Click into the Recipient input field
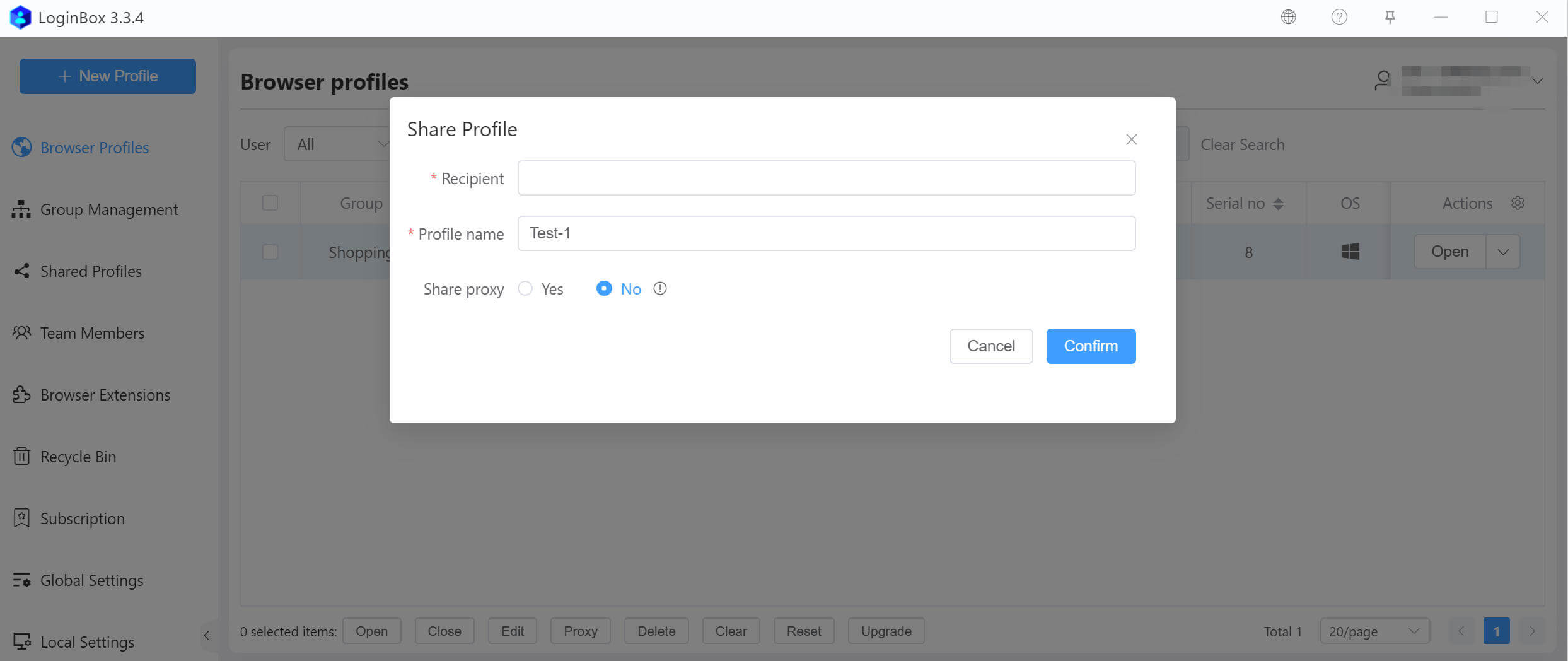1568x661 pixels. (x=826, y=178)
